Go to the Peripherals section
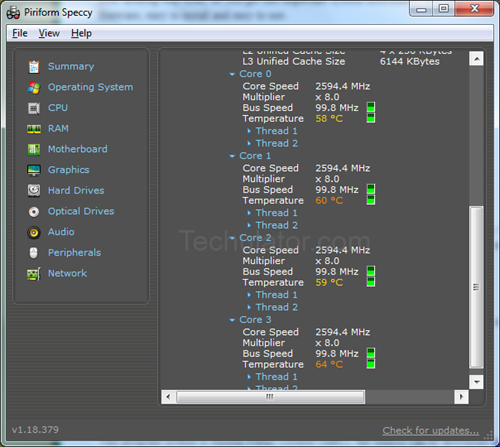 pos(74,253)
